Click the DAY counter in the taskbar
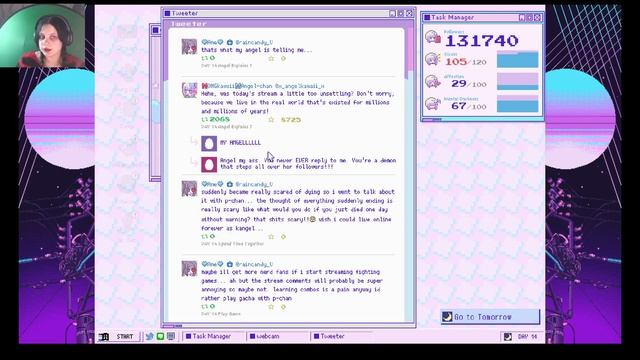 pyautogui.click(x=527, y=337)
